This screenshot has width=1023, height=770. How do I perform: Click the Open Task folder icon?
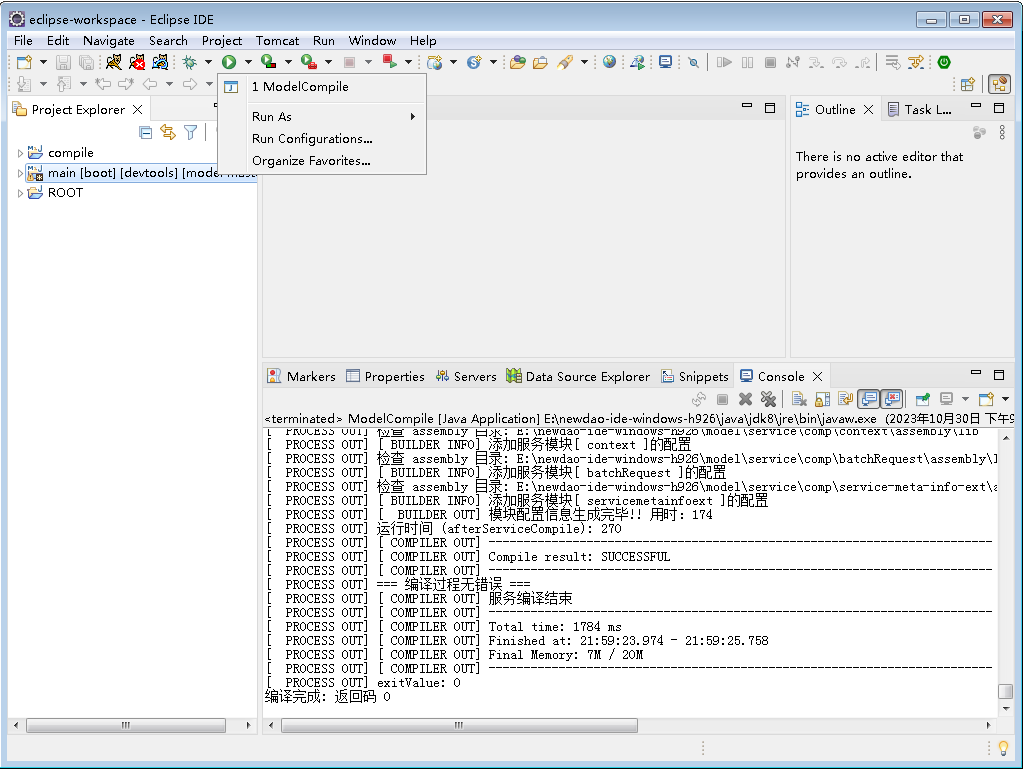[540, 63]
